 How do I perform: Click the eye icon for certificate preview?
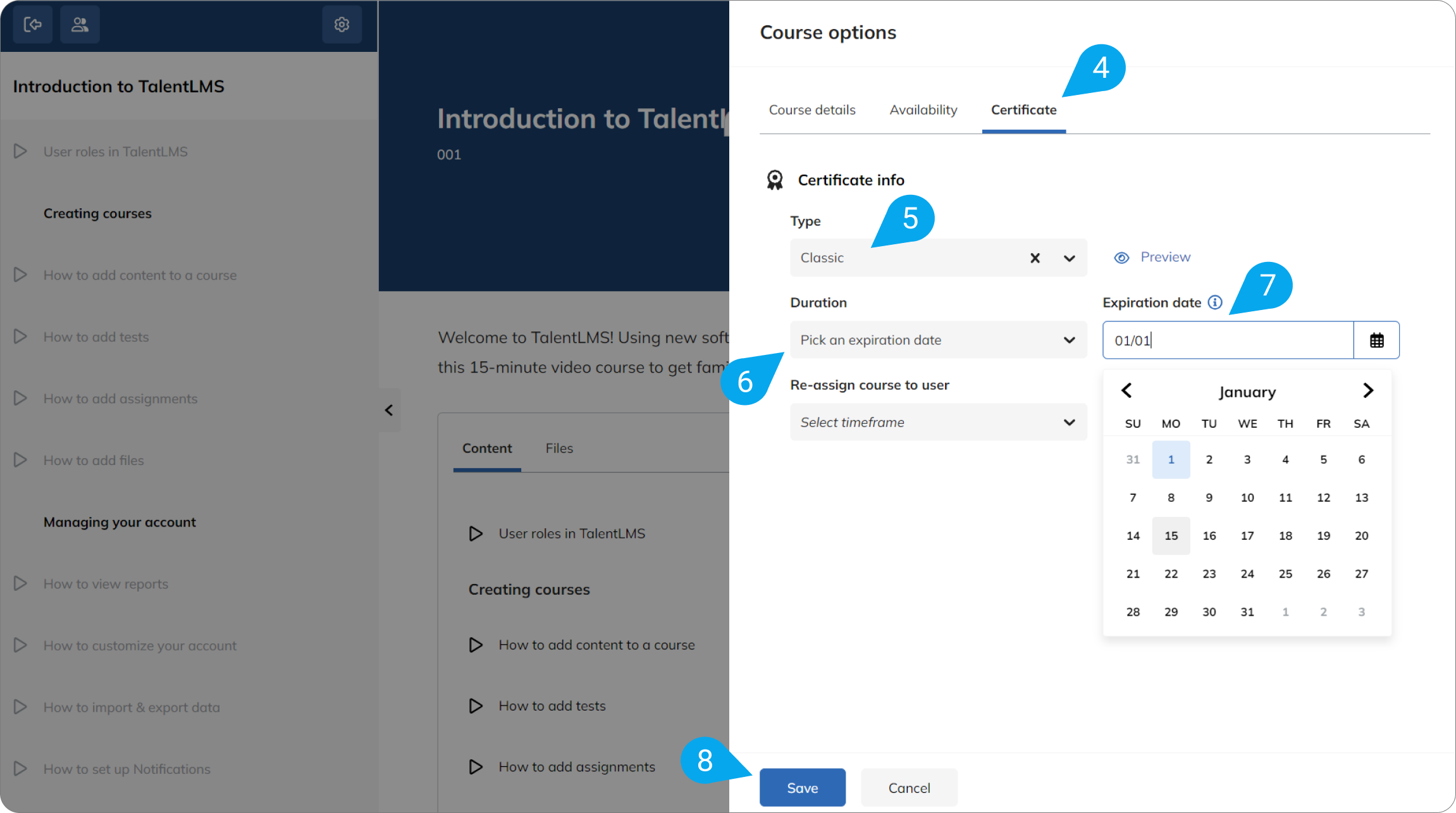click(x=1121, y=258)
